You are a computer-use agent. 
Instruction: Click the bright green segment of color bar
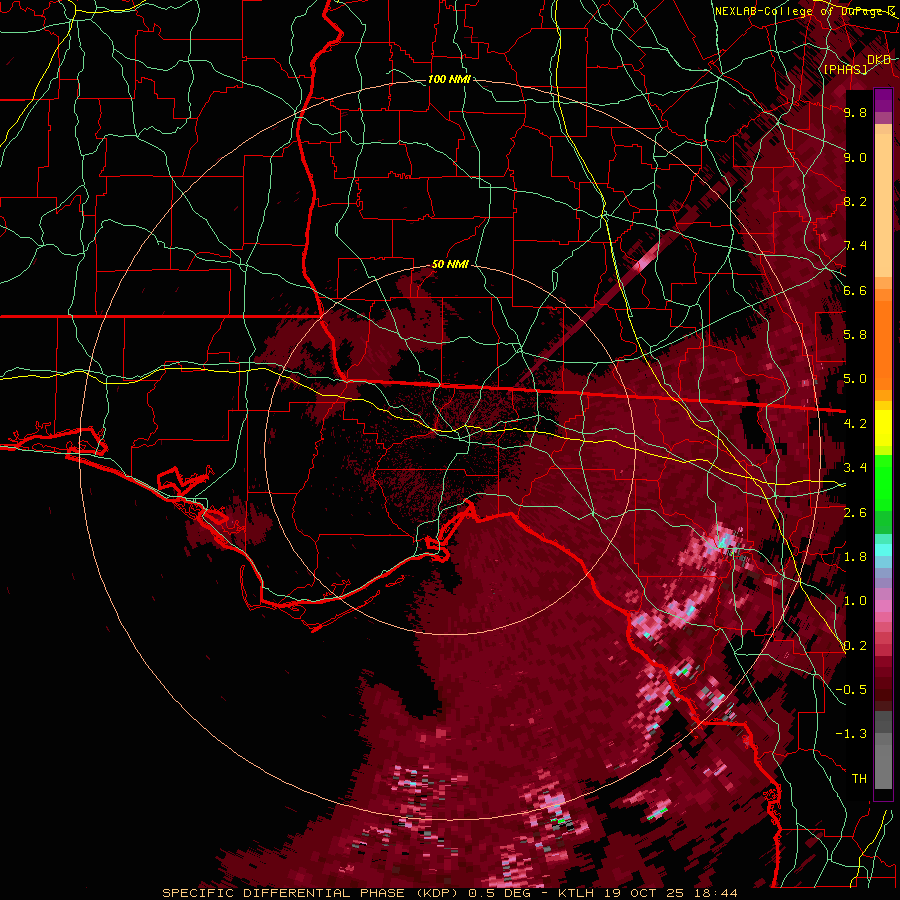click(883, 482)
